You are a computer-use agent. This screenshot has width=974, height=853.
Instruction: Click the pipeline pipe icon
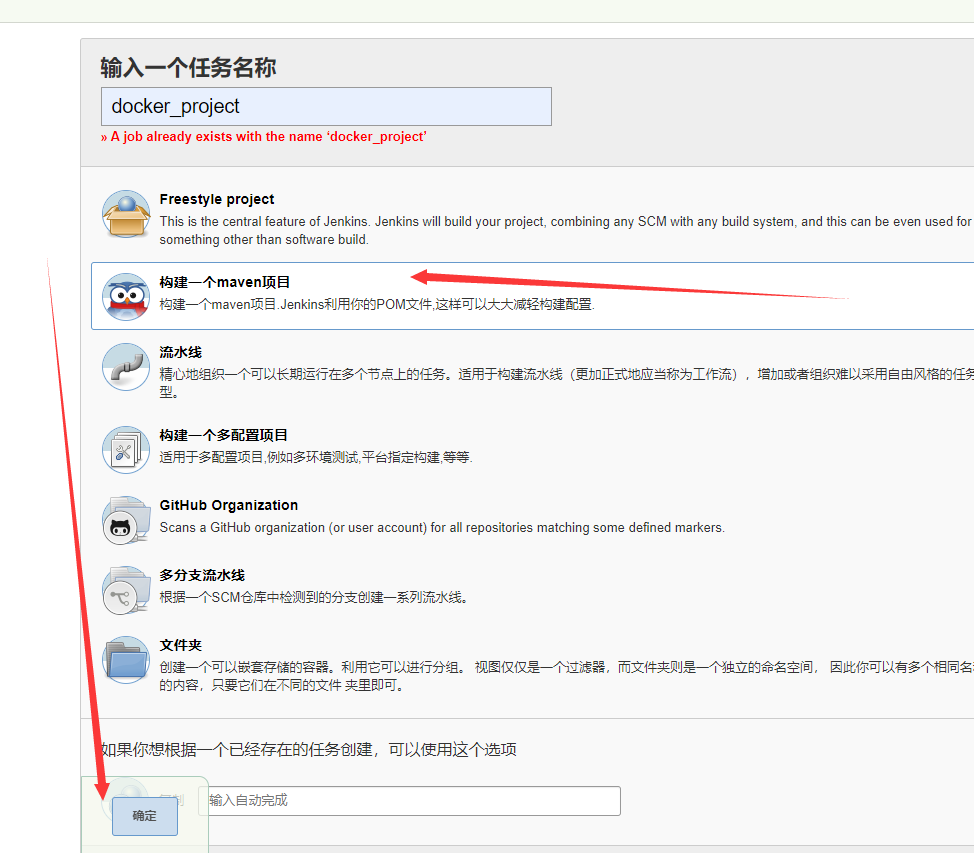(126, 367)
